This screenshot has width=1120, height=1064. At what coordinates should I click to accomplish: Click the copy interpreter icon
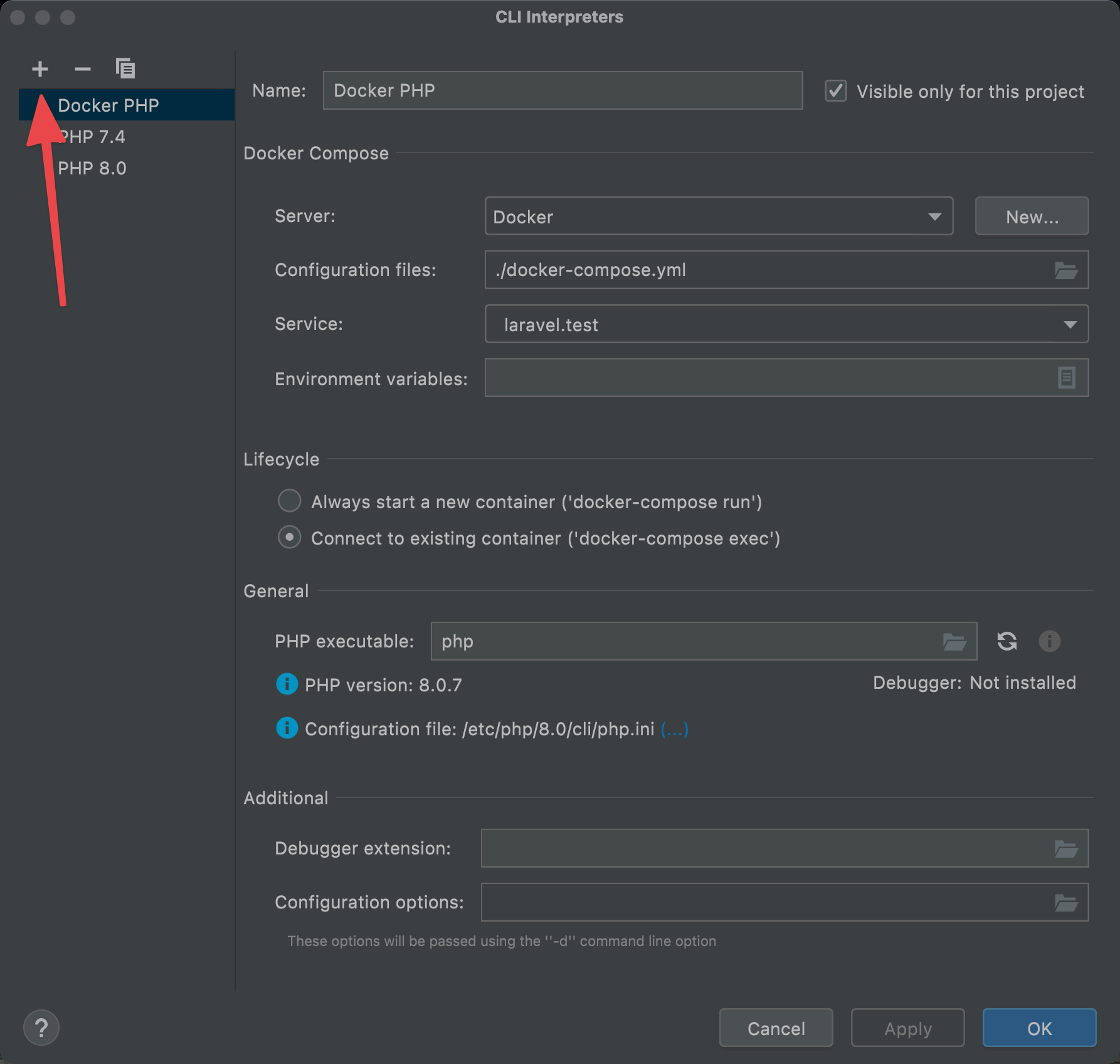[125, 68]
